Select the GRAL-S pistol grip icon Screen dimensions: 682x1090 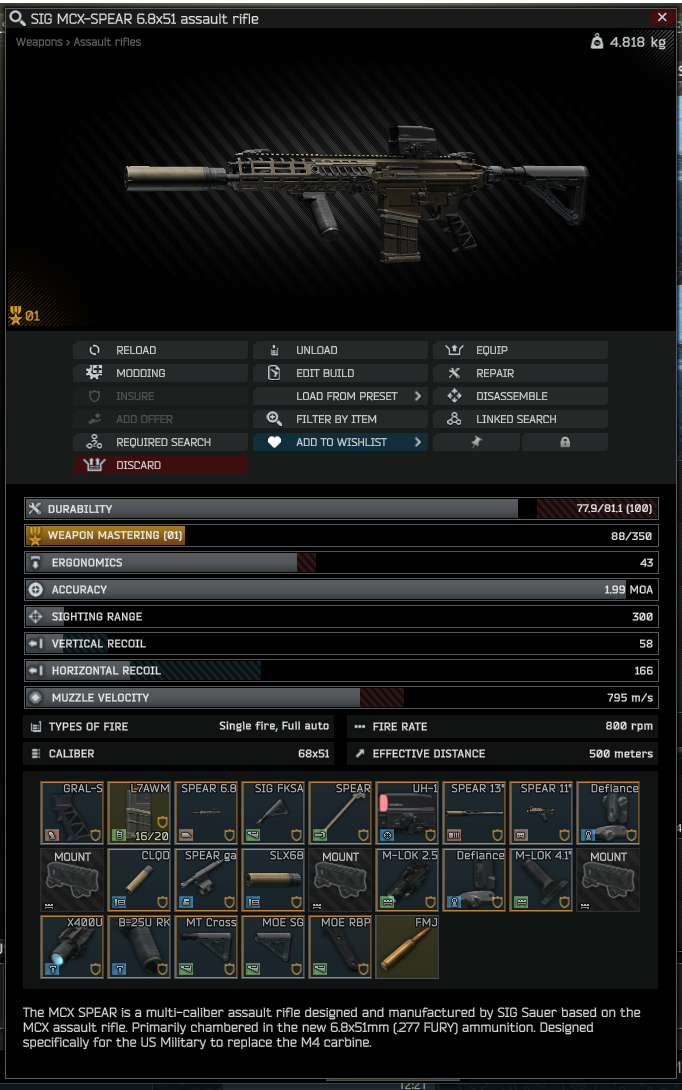[72, 812]
